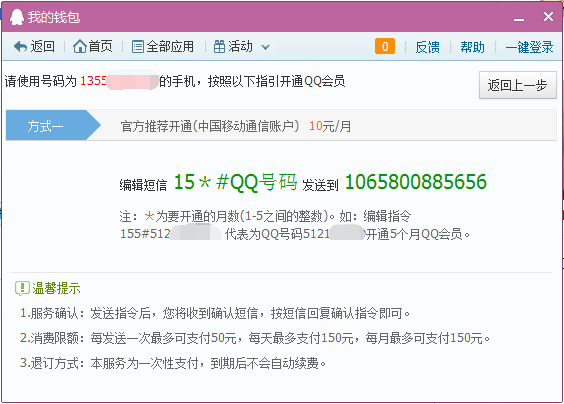The height and width of the screenshot is (404, 564).
Task: Click the orange asterisk in the note
Action: tap(149, 216)
